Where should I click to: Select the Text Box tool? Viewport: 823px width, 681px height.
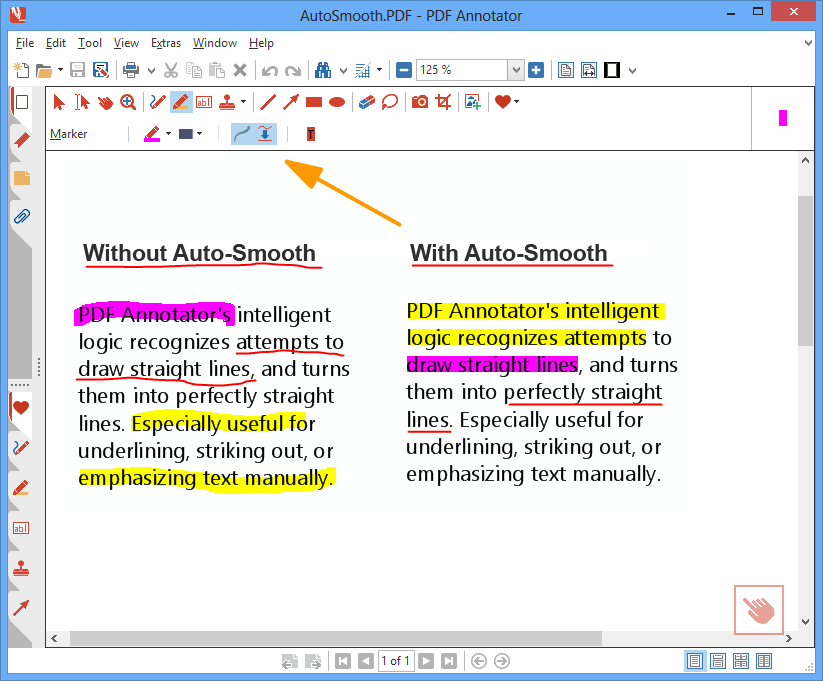tap(204, 101)
